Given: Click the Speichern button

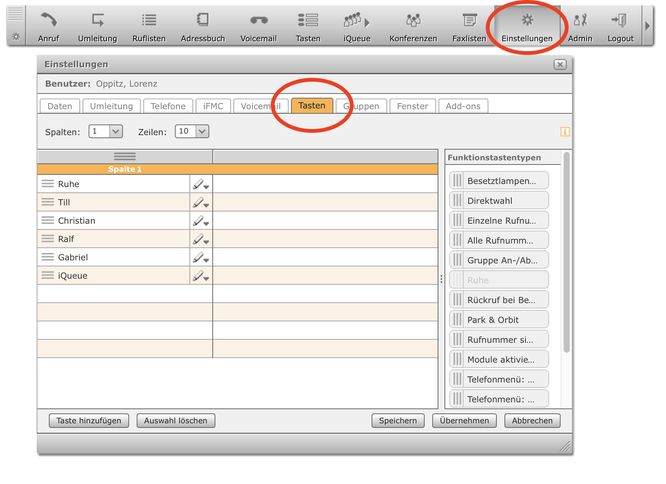Looking at the screenshot, I should [398, 421].
